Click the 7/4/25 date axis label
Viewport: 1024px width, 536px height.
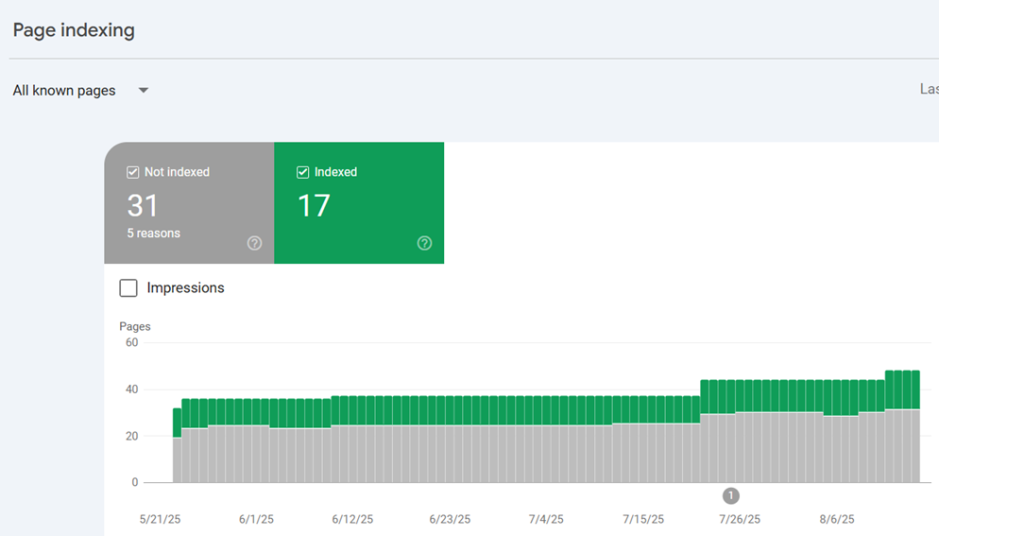(x=545, y=519)
